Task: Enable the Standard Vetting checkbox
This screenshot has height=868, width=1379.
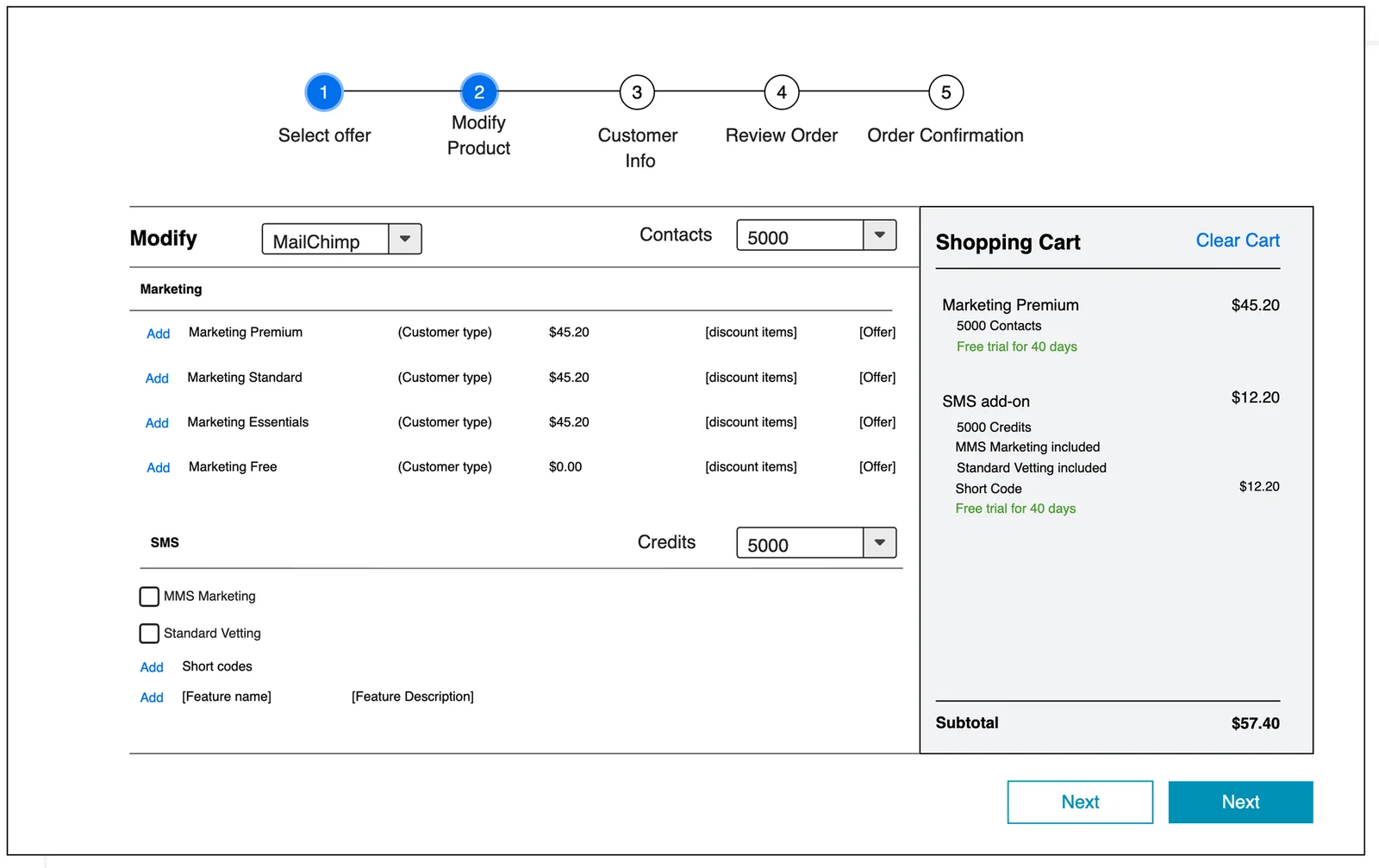Action: (149, 634)
